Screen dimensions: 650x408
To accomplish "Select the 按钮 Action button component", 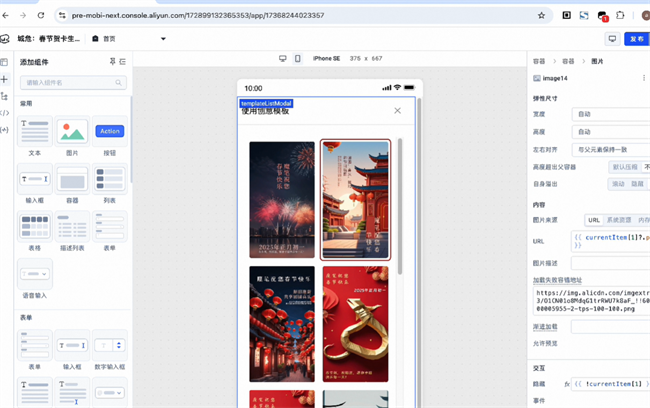I will pos(109,136).
